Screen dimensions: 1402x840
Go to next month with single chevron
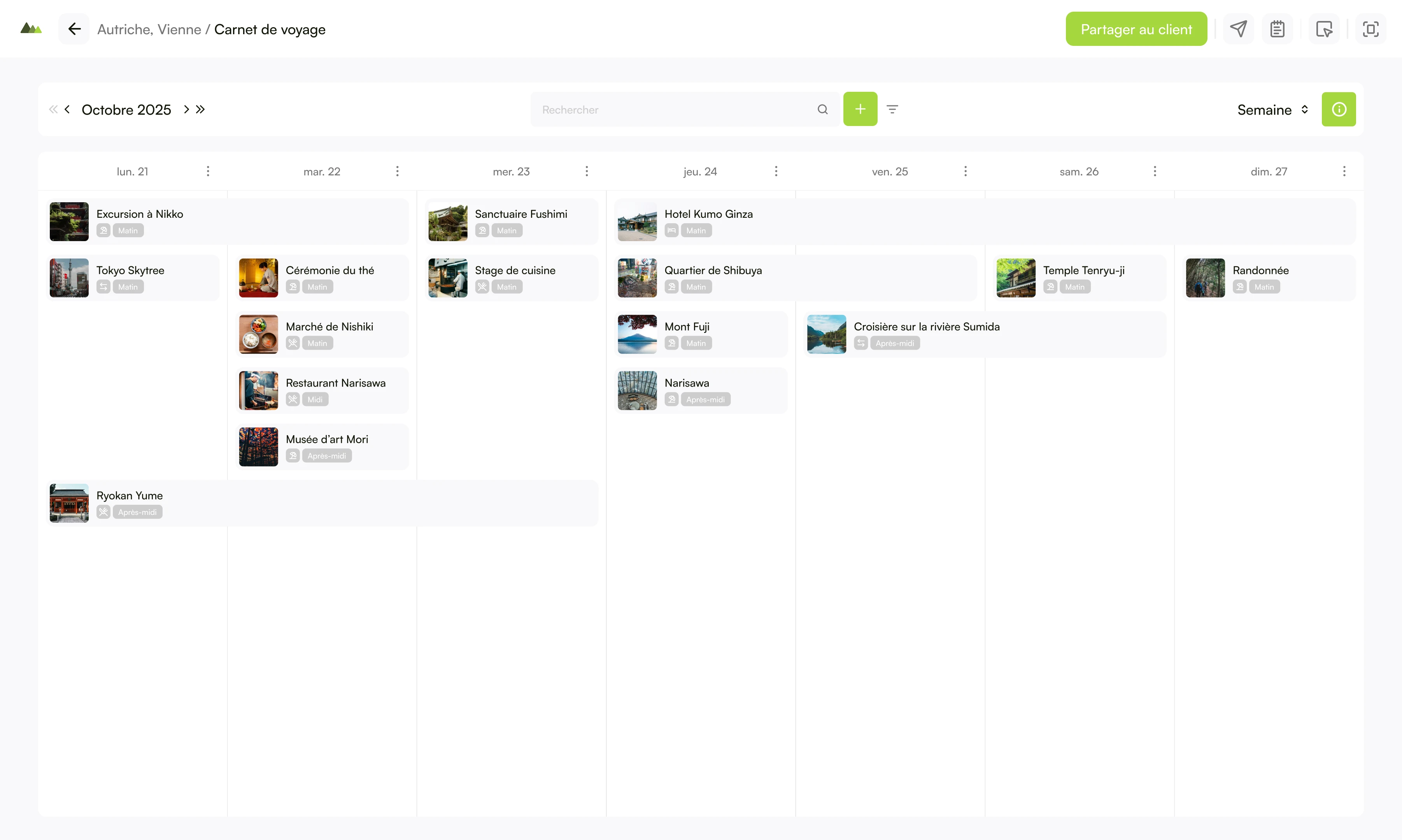click(186, 109)
